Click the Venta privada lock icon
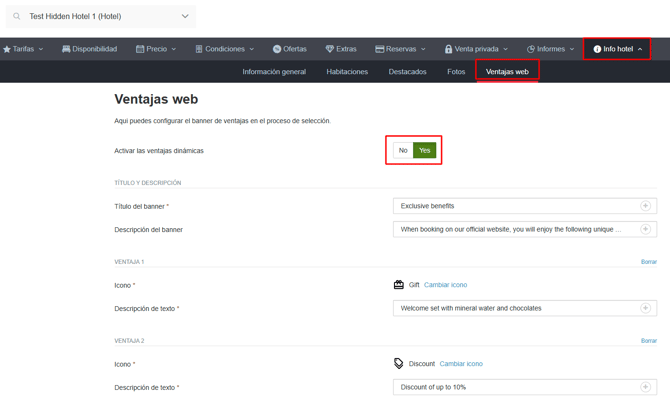 point(448,49)
